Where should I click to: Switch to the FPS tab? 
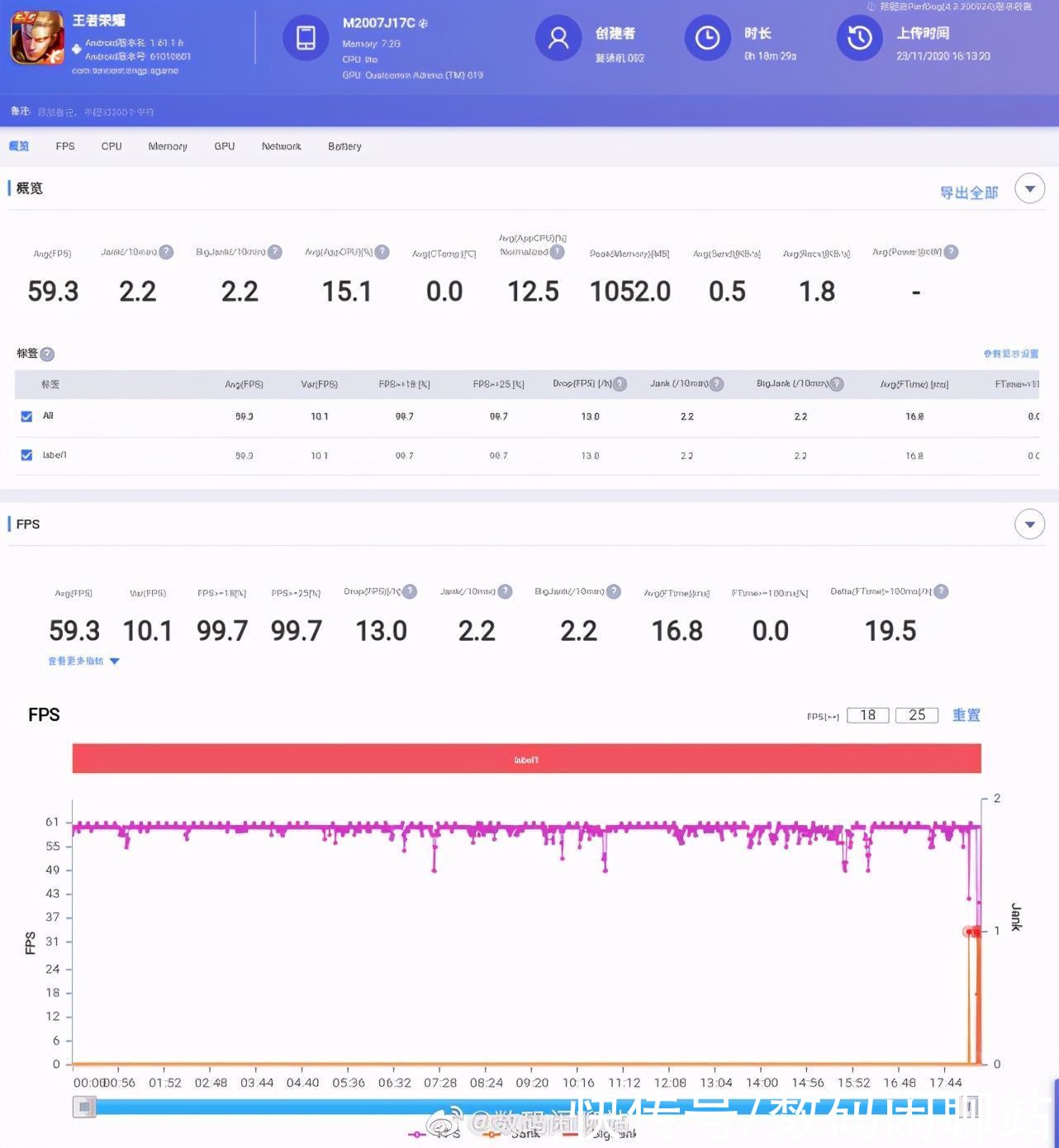pyautogui.click(x=65, y=146)
